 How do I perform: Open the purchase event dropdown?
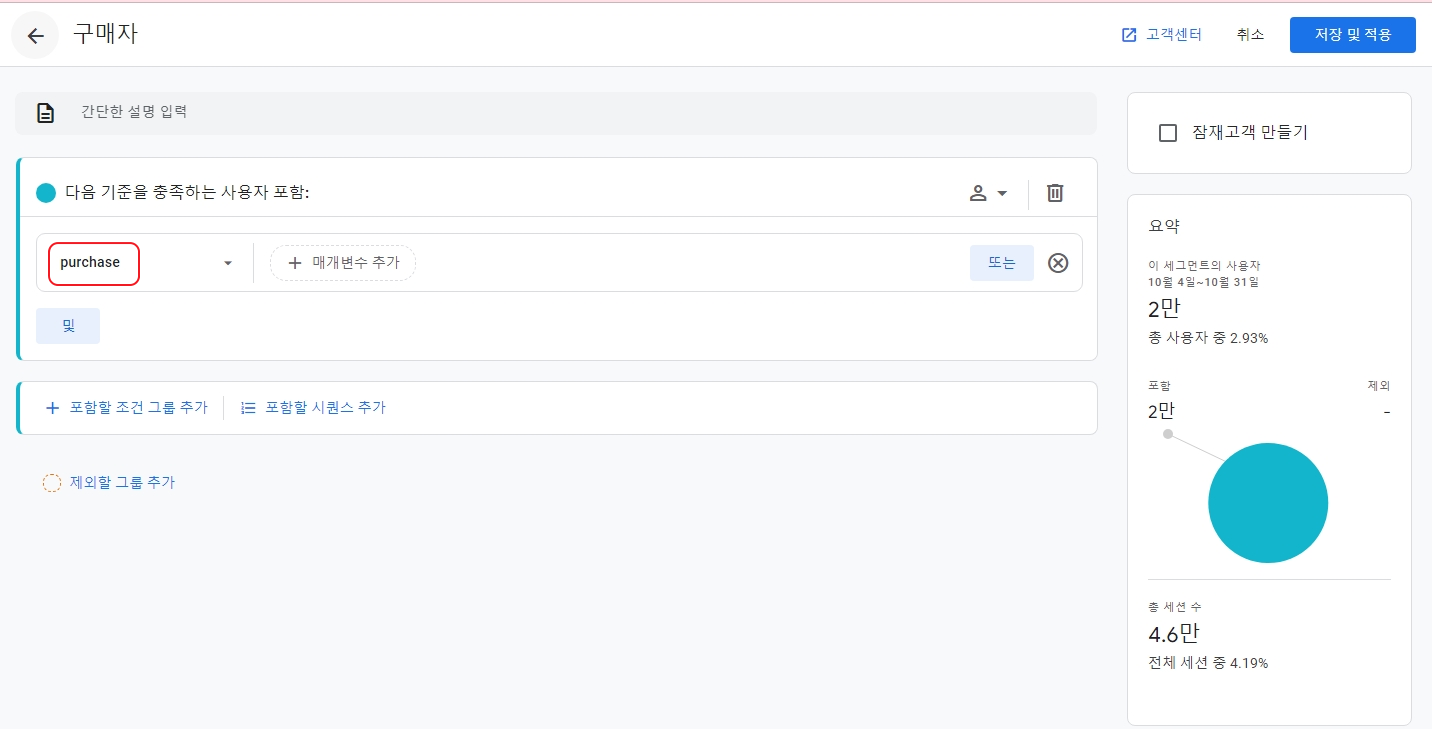coord(144,263)
